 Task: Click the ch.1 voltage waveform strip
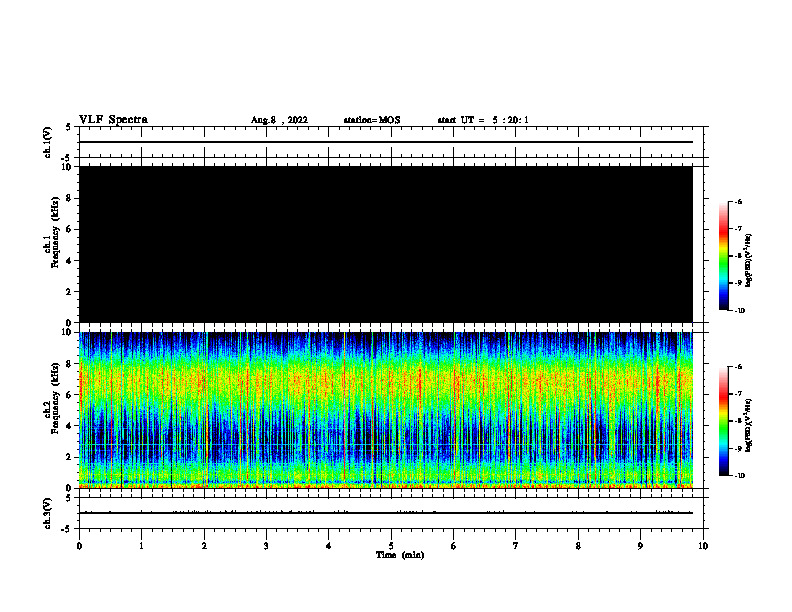point(391,142)
